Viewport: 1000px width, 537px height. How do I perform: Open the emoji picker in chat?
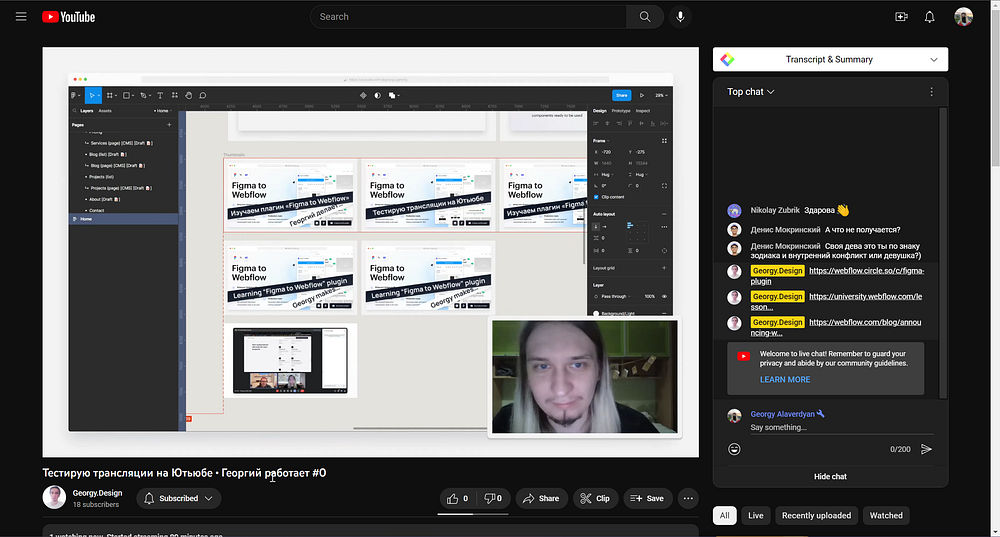click(735, 449)
